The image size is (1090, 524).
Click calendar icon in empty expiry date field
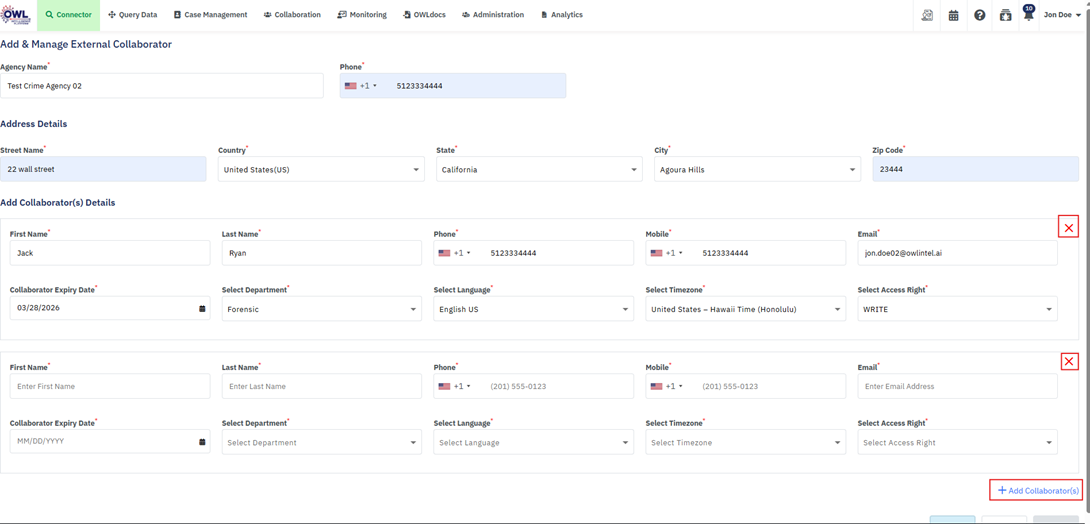tap(202, 442)
